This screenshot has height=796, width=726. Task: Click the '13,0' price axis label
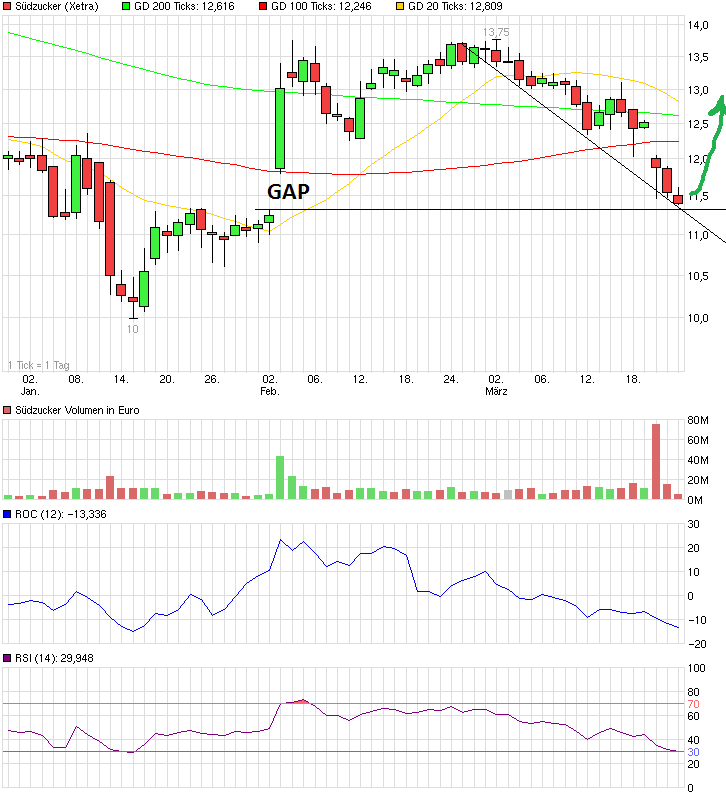click(698, 90)
